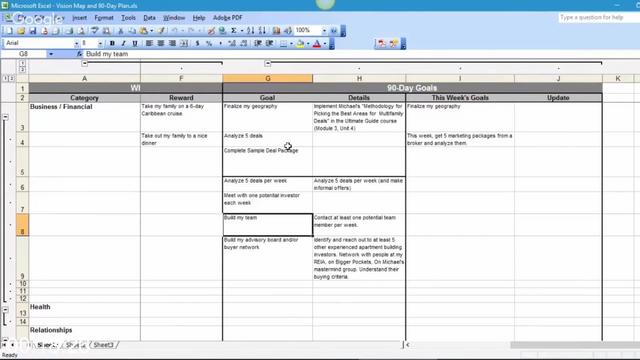
Task: Open AutoSum functions dropdown arrow
Action: point(242,31)
